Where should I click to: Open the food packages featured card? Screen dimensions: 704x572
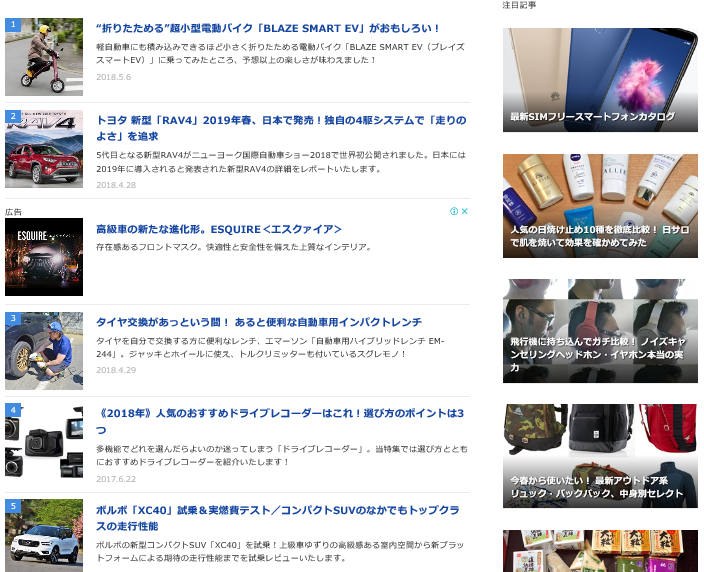point(600,551)
